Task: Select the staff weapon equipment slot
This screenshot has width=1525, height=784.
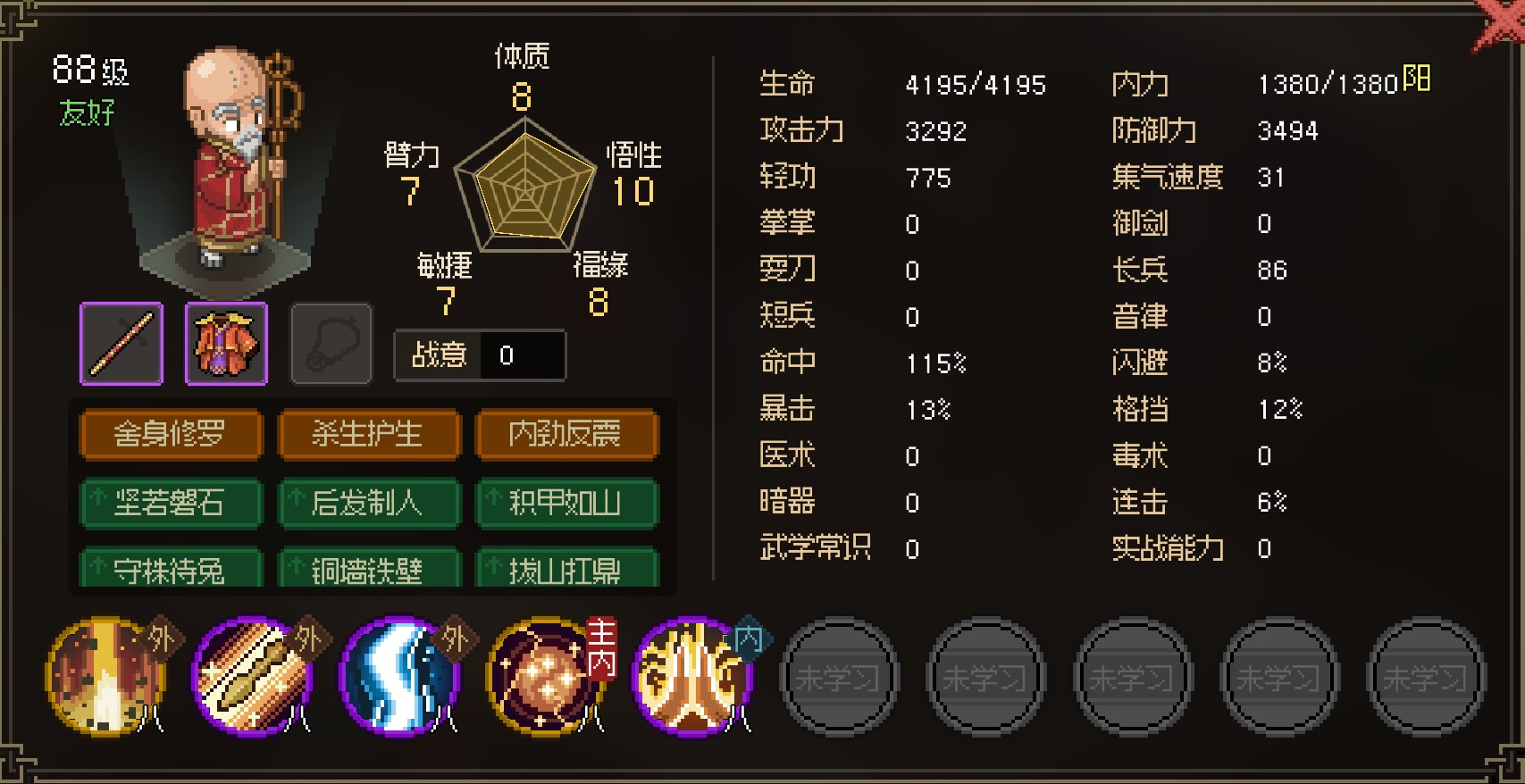Action: [121, 344]
